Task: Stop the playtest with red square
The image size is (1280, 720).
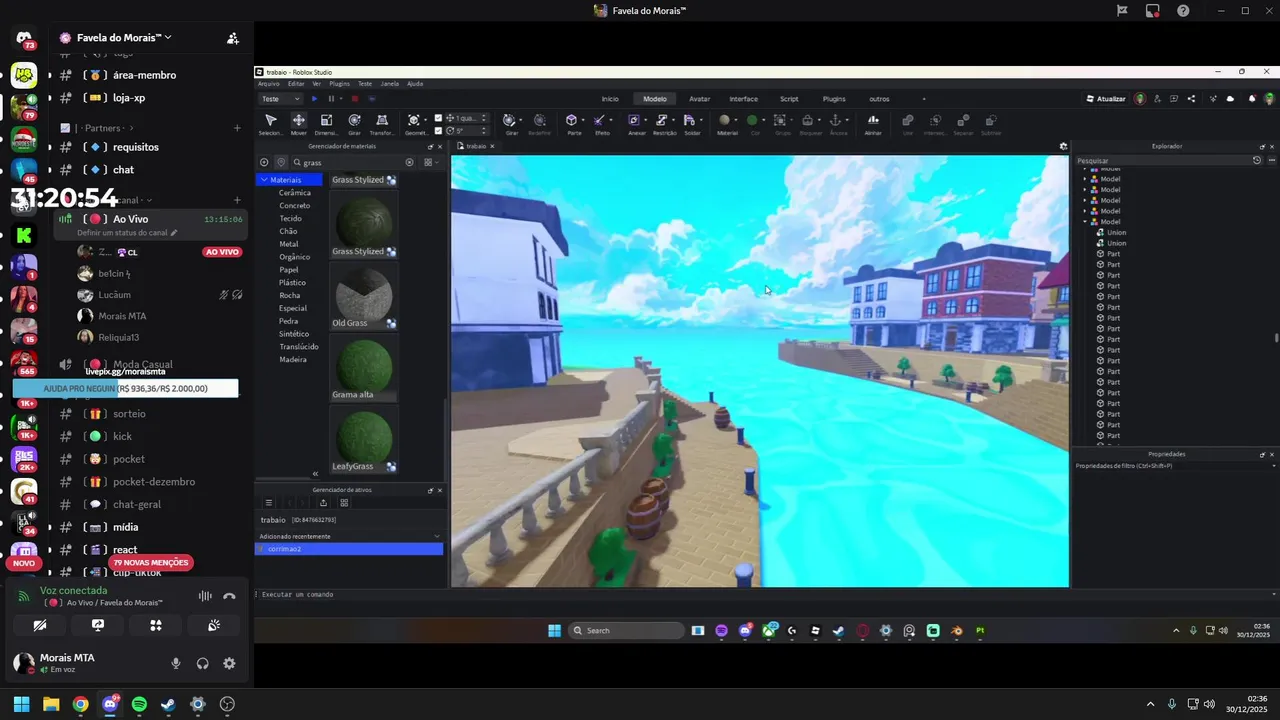Action: coord(354,99)
